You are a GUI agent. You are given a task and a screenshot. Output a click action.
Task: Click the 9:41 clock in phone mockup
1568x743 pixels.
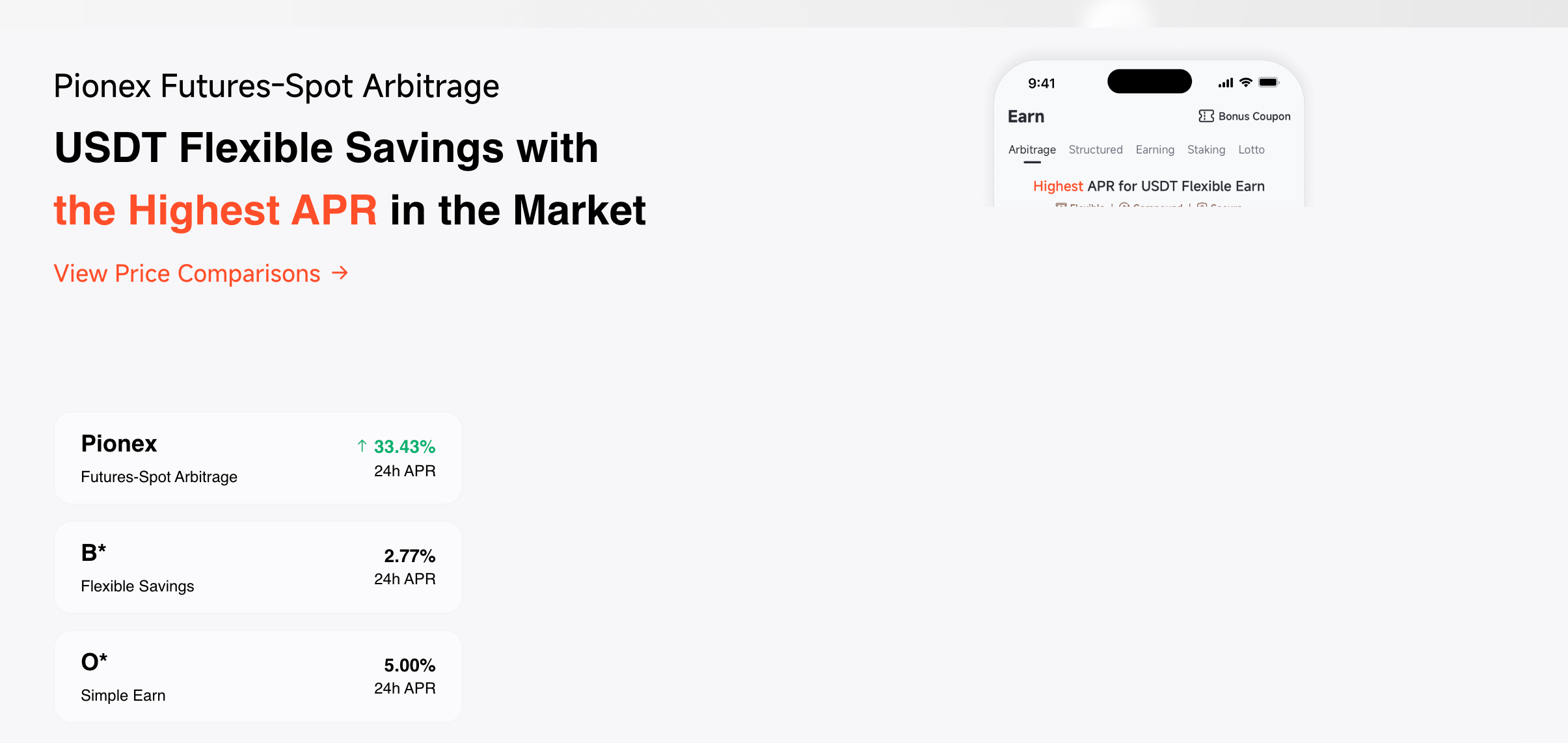tap(1042, 83)
